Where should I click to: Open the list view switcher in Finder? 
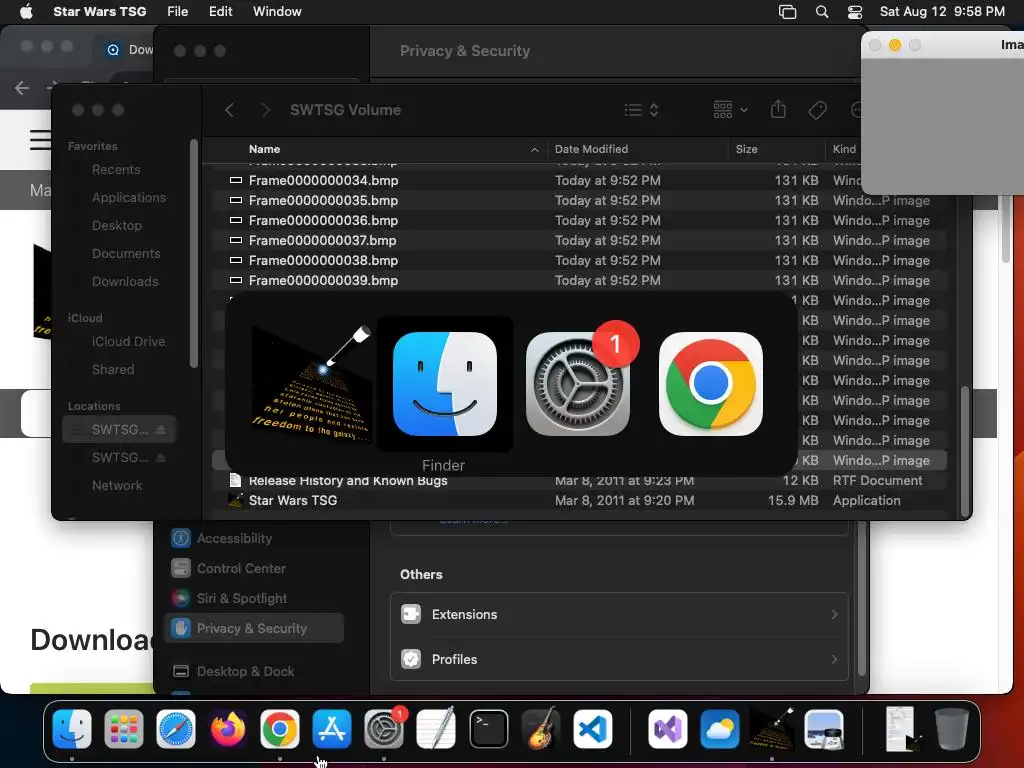pyautogui.click(x=641, y=110)
